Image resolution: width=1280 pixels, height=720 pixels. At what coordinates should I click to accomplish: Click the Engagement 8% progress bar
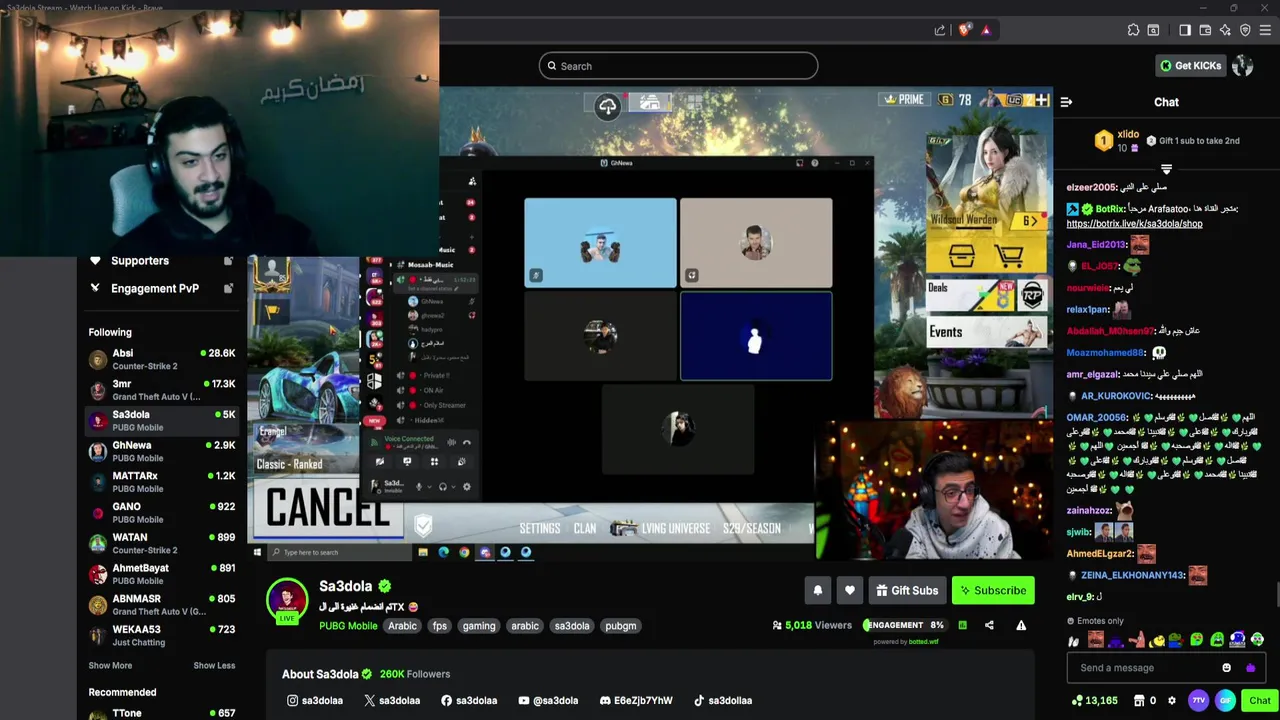[x=904, y=625]
